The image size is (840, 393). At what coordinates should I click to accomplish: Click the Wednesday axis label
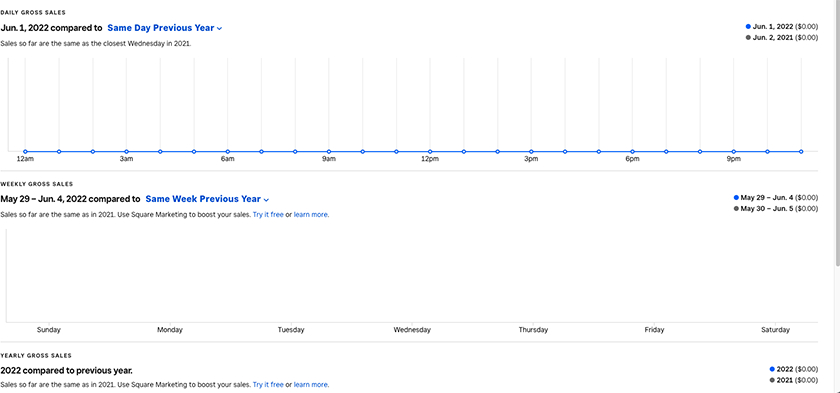412,330
